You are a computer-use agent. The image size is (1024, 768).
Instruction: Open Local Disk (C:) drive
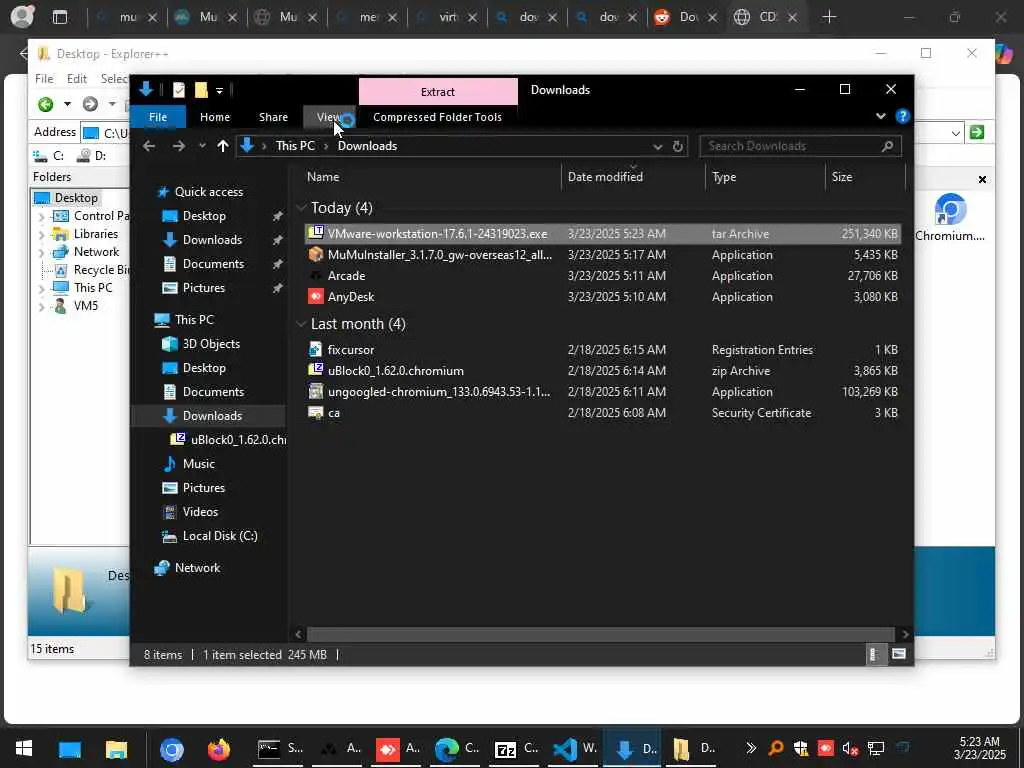219,536
